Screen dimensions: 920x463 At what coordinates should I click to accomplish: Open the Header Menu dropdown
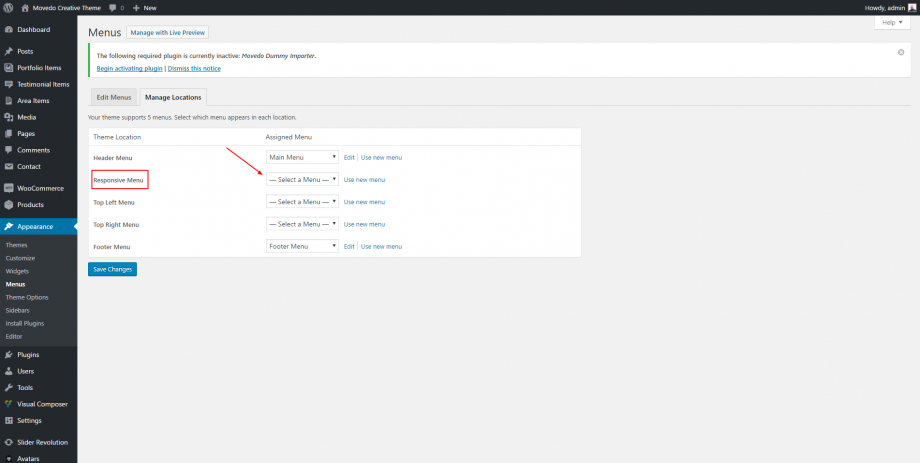tap(302, 157)
